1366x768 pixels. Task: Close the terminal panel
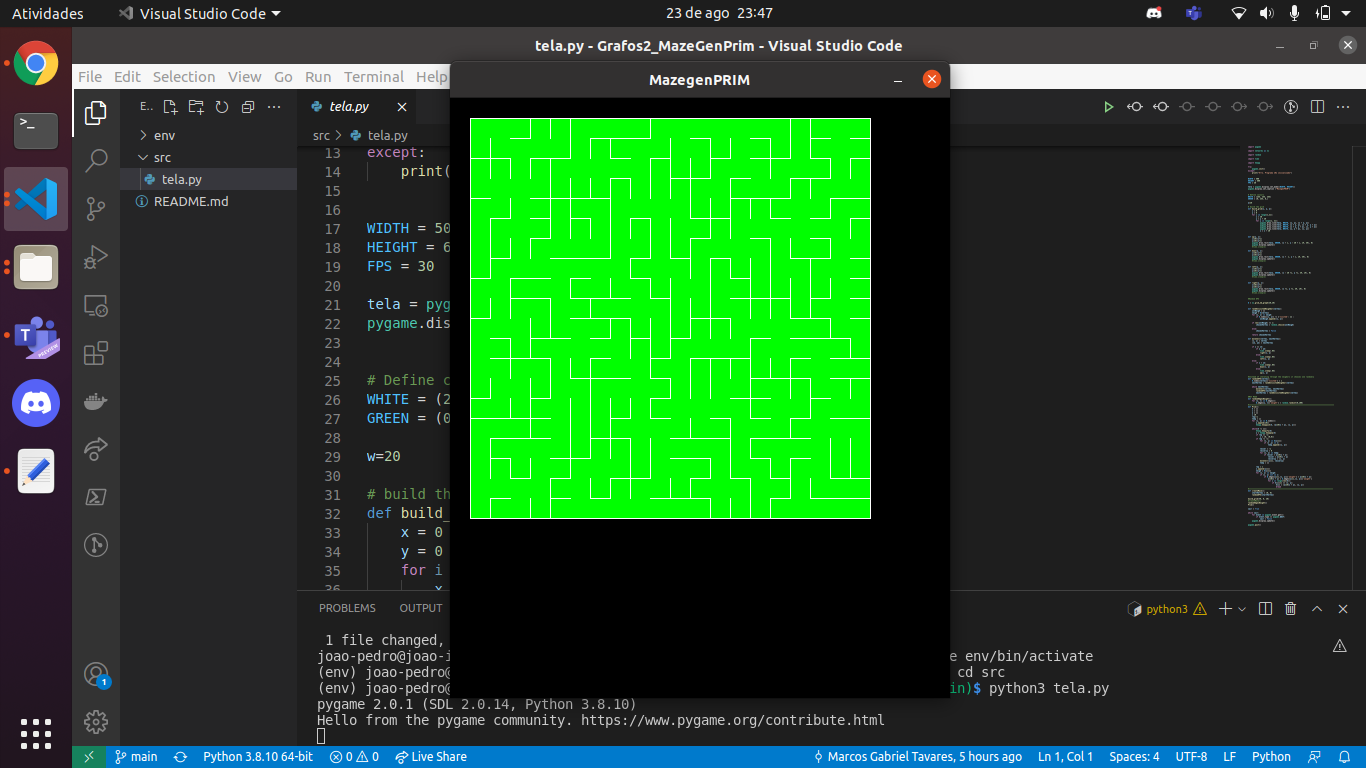point(1343,608)
